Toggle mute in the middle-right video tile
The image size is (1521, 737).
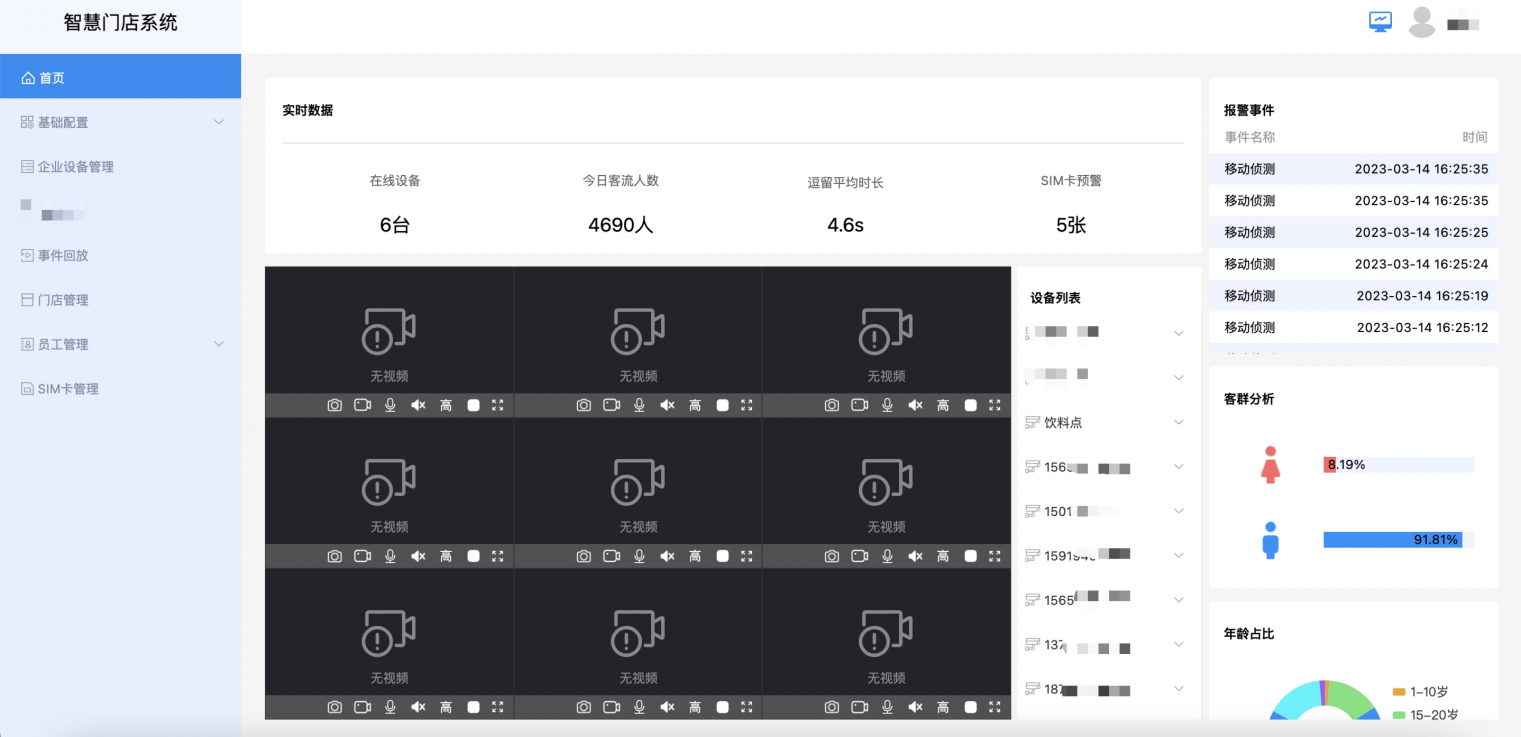pos(915,556)
